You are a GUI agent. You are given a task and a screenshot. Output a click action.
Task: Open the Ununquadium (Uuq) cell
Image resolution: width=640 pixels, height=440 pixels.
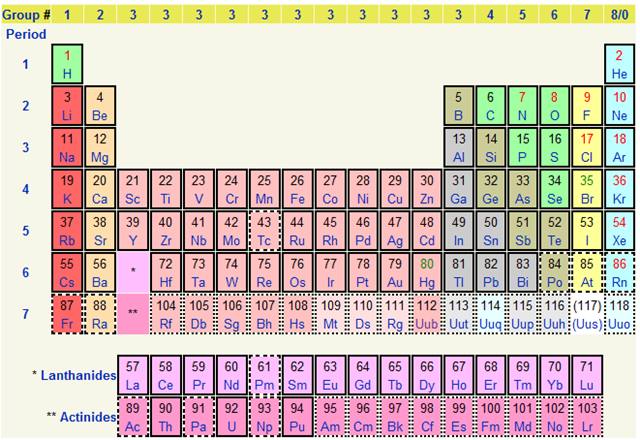pyautogui.click(x=490, y=314)
